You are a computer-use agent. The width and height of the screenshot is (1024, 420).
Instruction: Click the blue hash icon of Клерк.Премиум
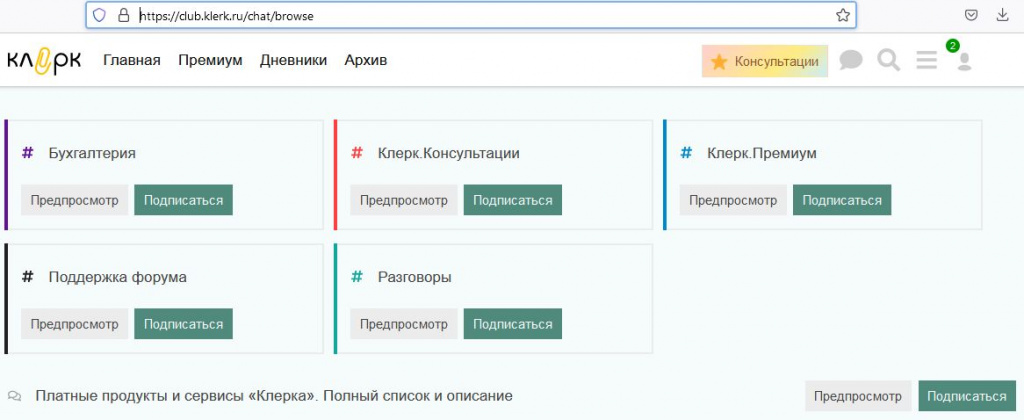coord(686,153)
